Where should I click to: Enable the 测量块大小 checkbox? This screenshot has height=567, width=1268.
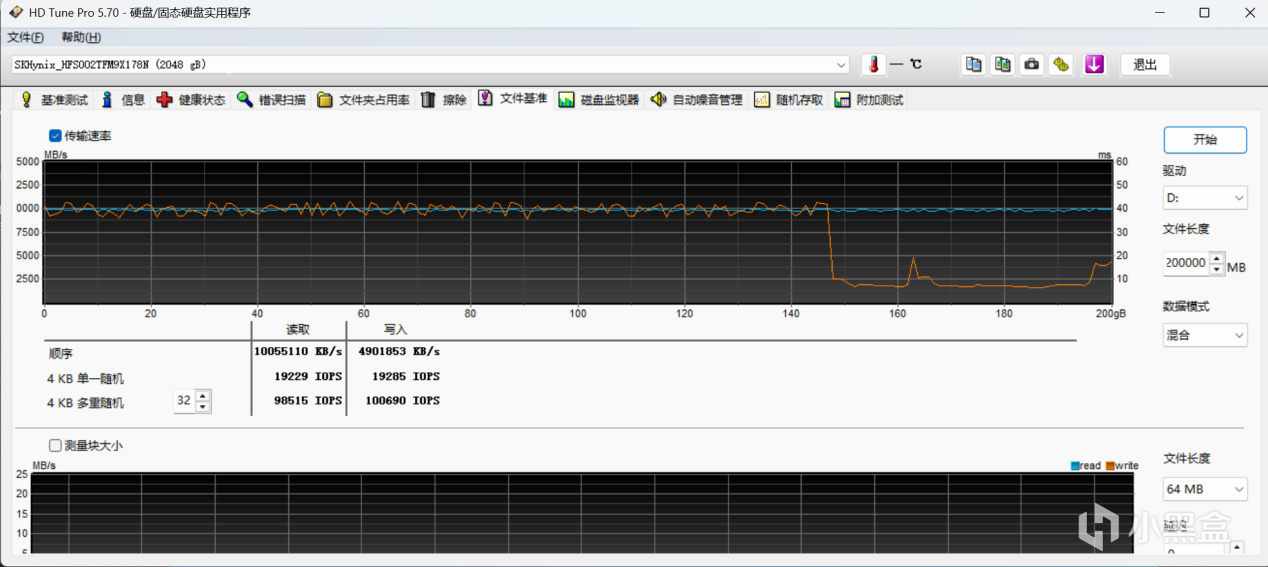click(x=55, y=445)
